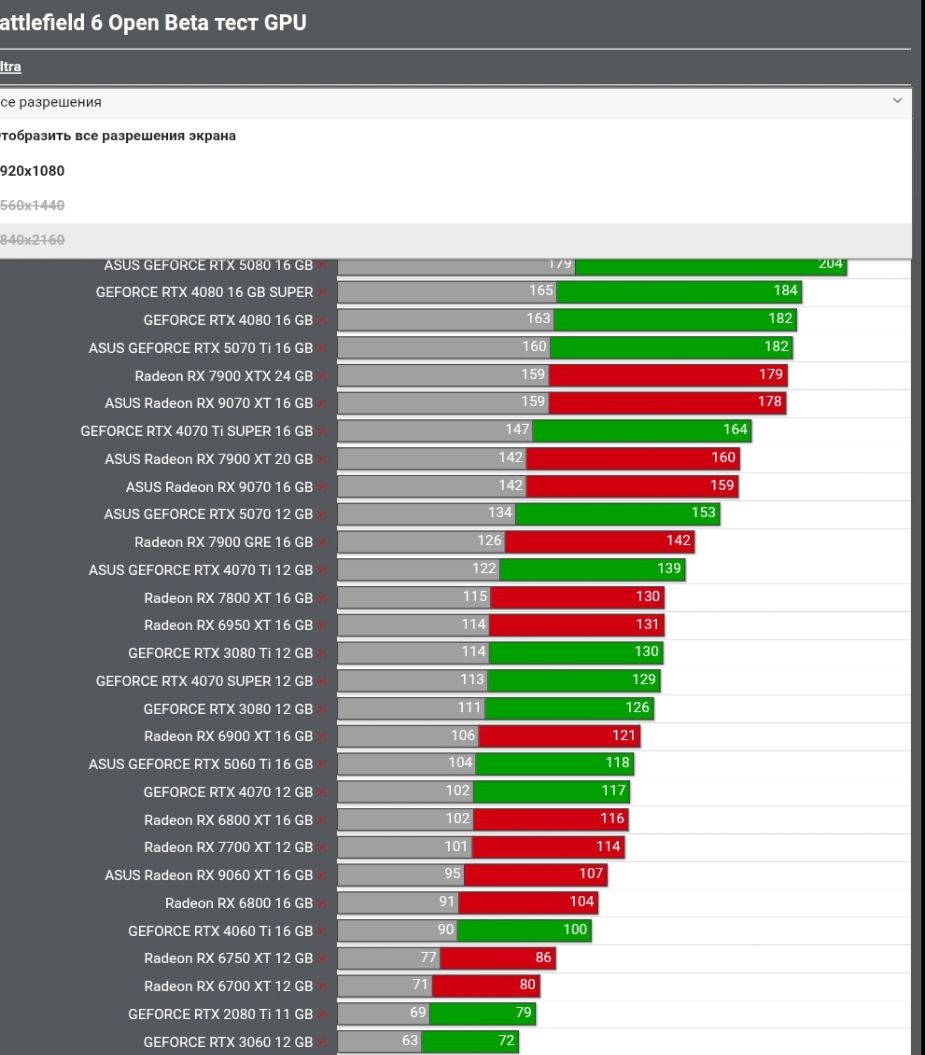Screen dimensions: 925x1055
Task: Click red X next to GEFORCE RTX 3080 12 GB
Action: tap(323, 710)
